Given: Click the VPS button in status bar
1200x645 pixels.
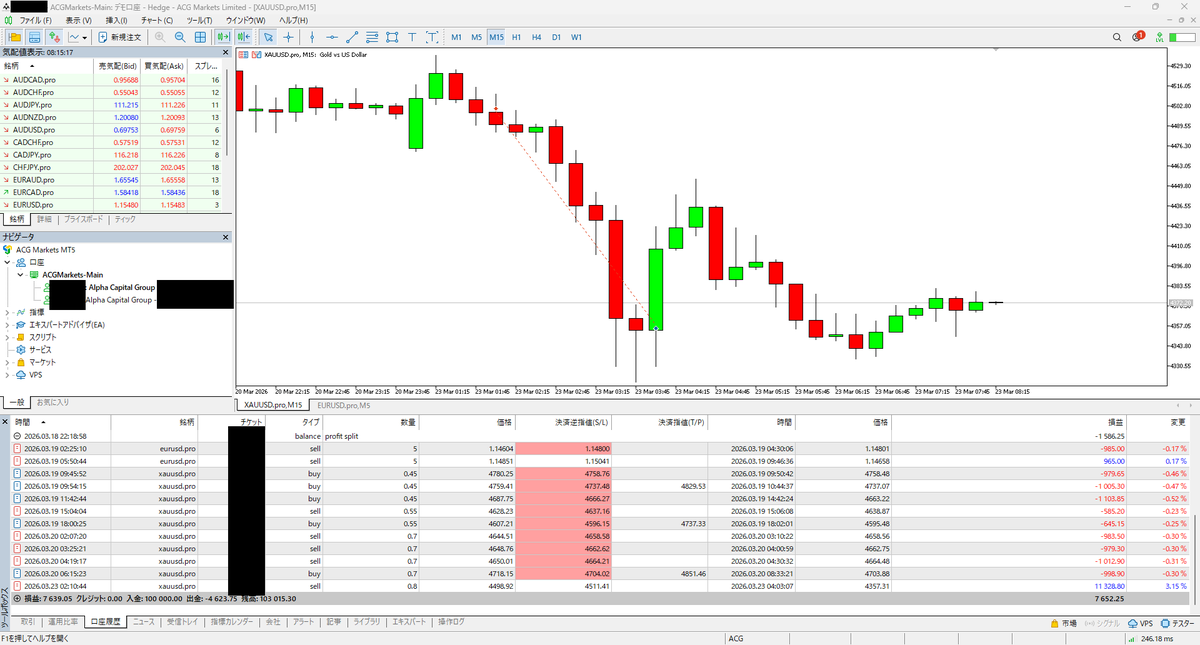Looking at the screenshot, I should point(1138,621).
